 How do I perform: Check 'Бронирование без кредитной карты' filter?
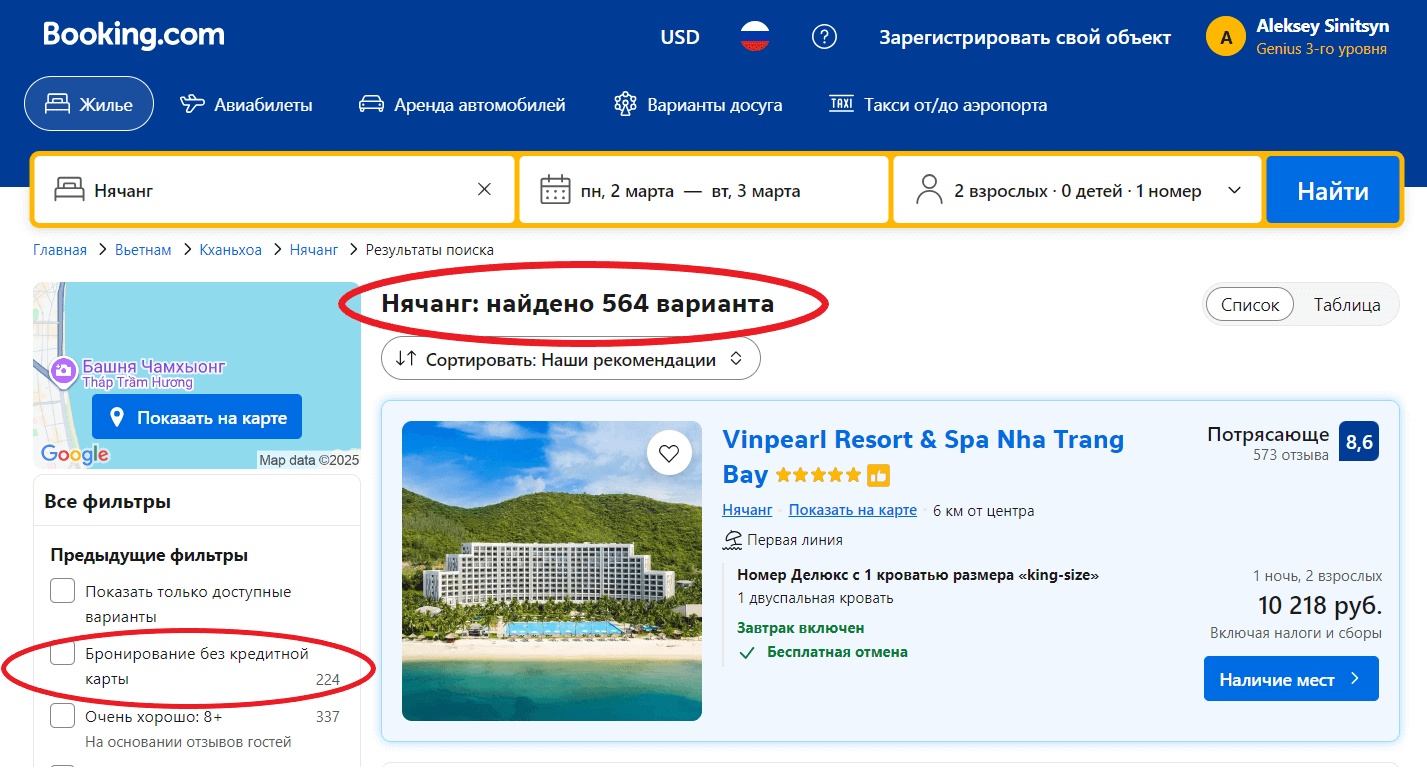click(x=62, y=654)
